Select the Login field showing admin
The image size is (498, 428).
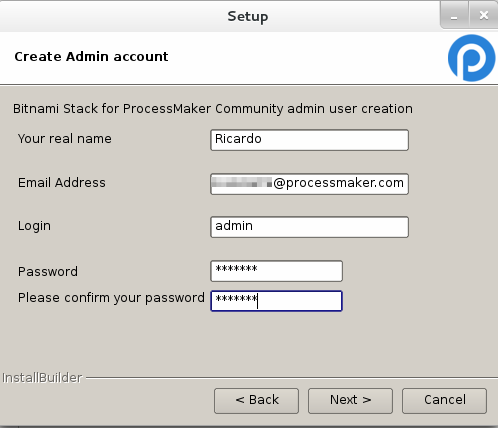[309, 227]
